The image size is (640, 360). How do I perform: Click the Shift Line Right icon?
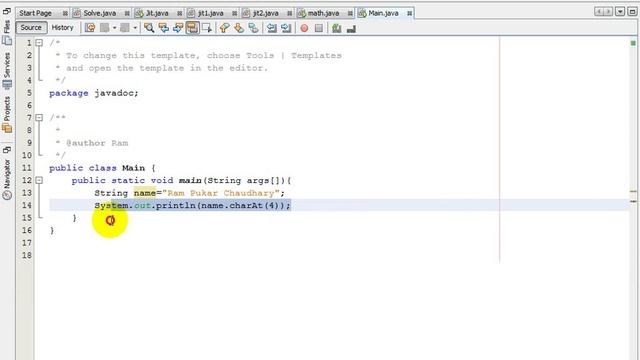286,28
